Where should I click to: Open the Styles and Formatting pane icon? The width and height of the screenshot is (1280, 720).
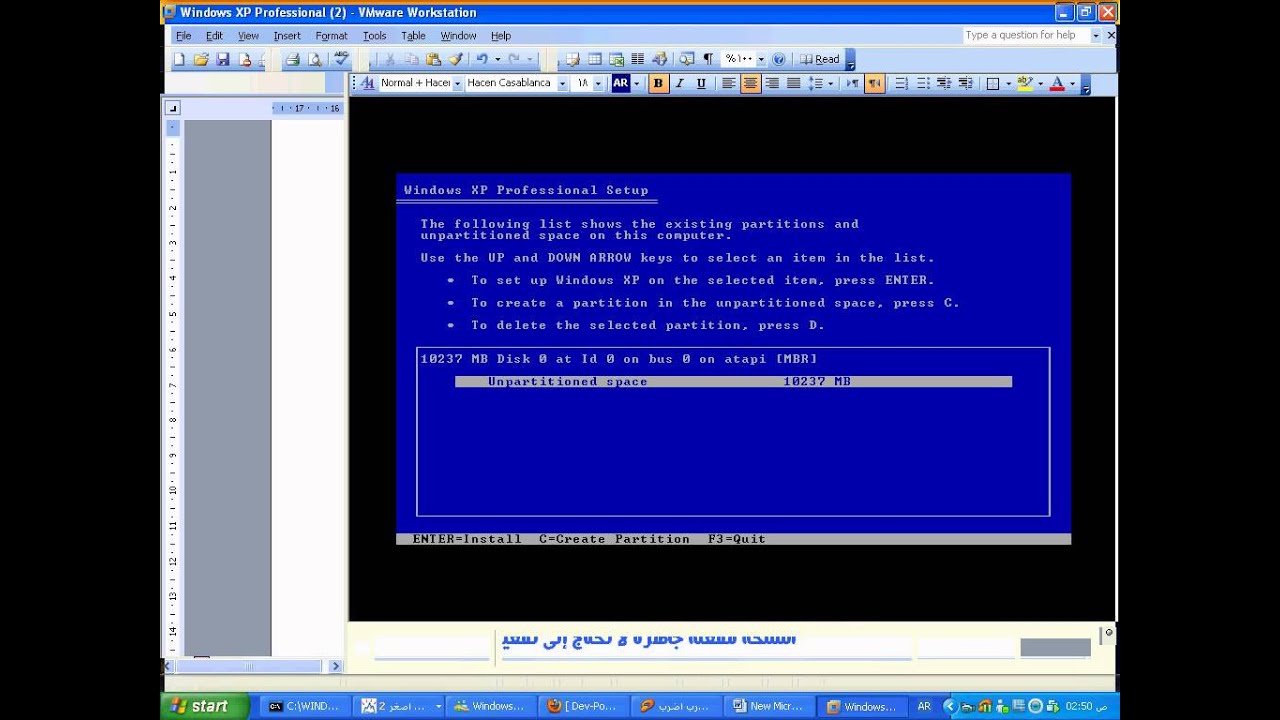tap(366, 84)
